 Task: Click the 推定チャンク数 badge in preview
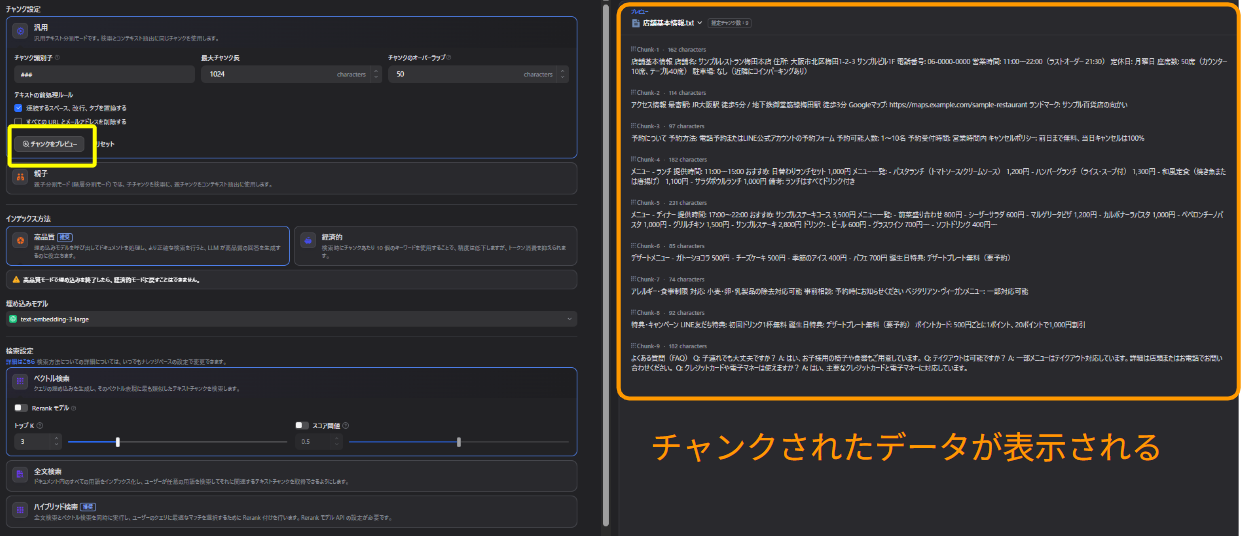pos(730,22)
